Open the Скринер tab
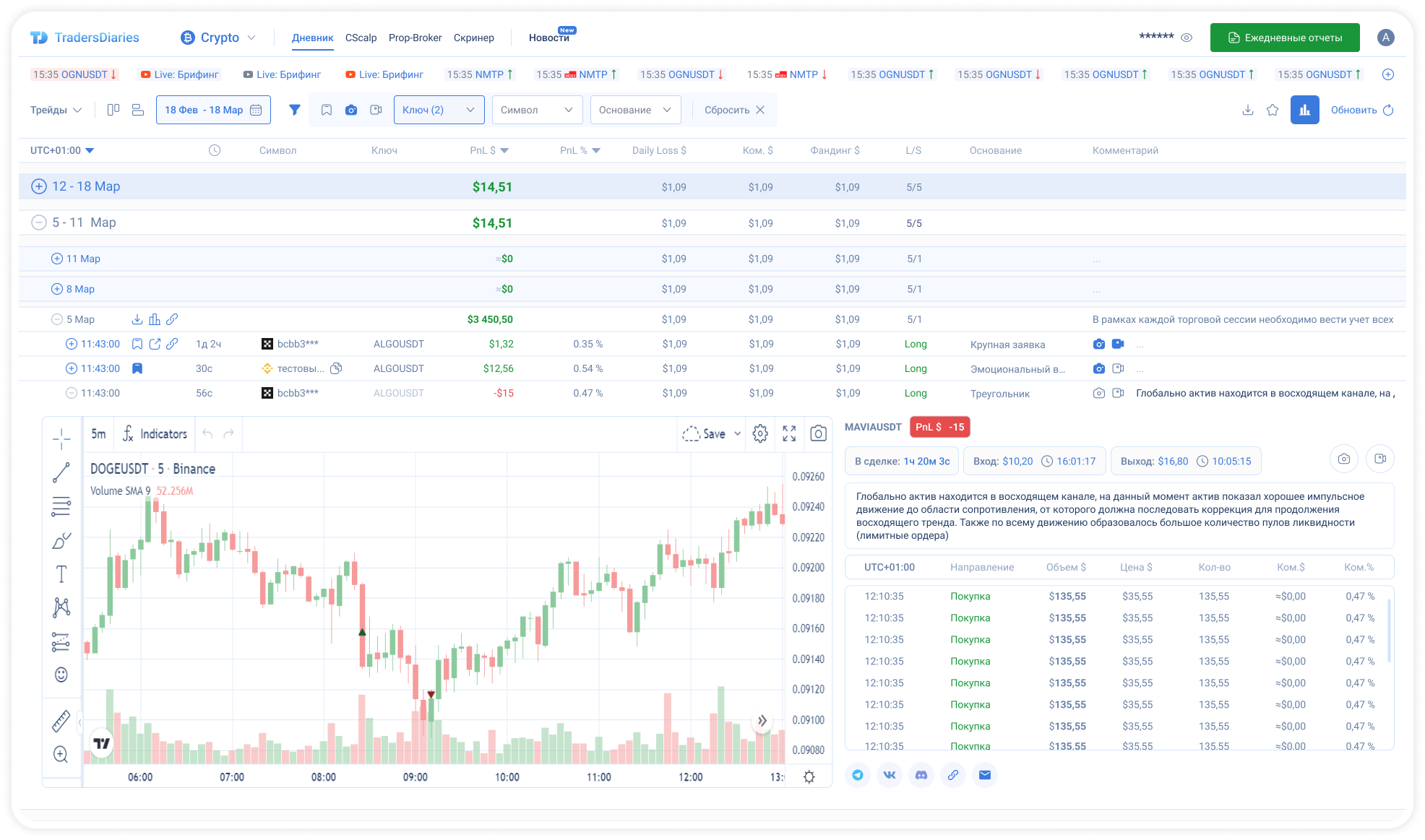The image size is (1425, 840). click(x=474, y=38)
